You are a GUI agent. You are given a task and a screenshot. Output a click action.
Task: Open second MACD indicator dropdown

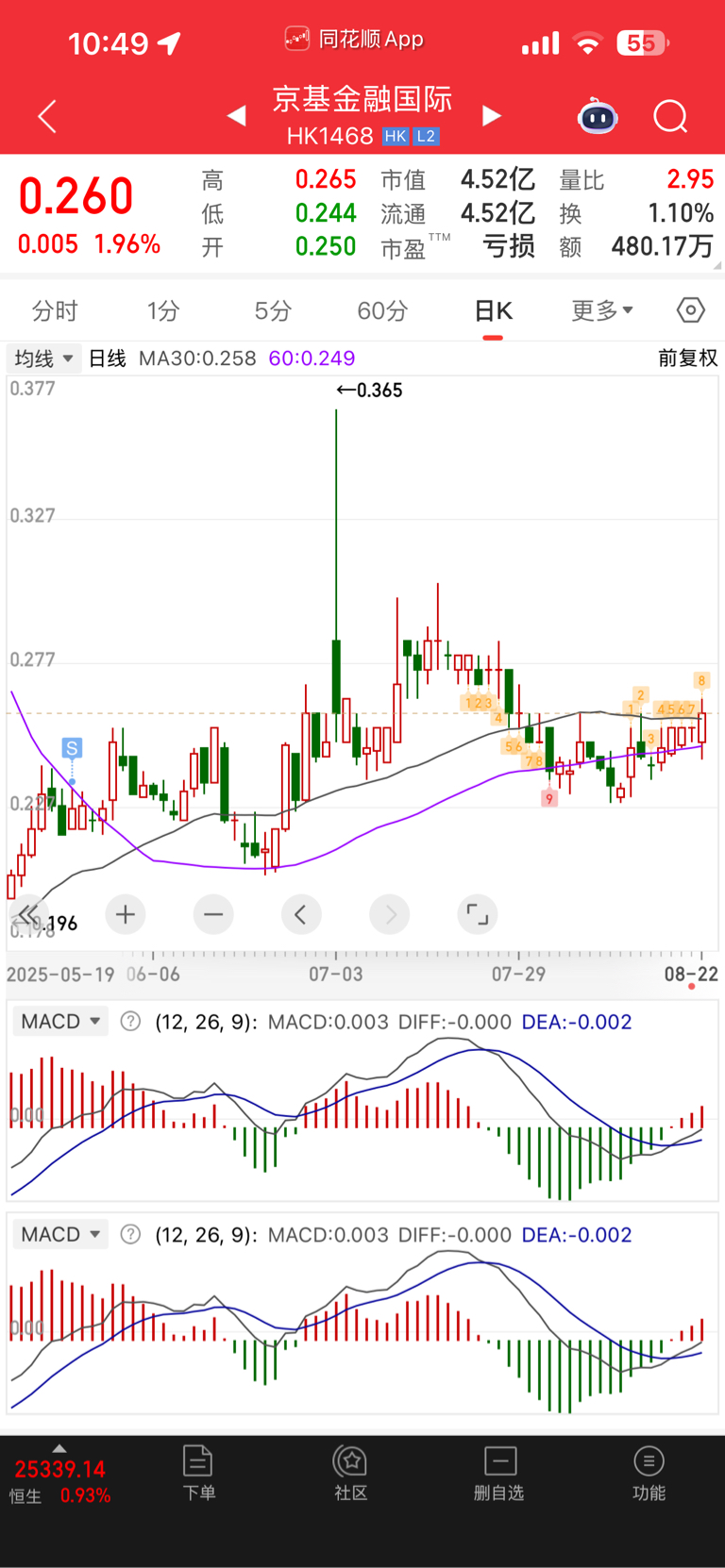(61, 1234)
